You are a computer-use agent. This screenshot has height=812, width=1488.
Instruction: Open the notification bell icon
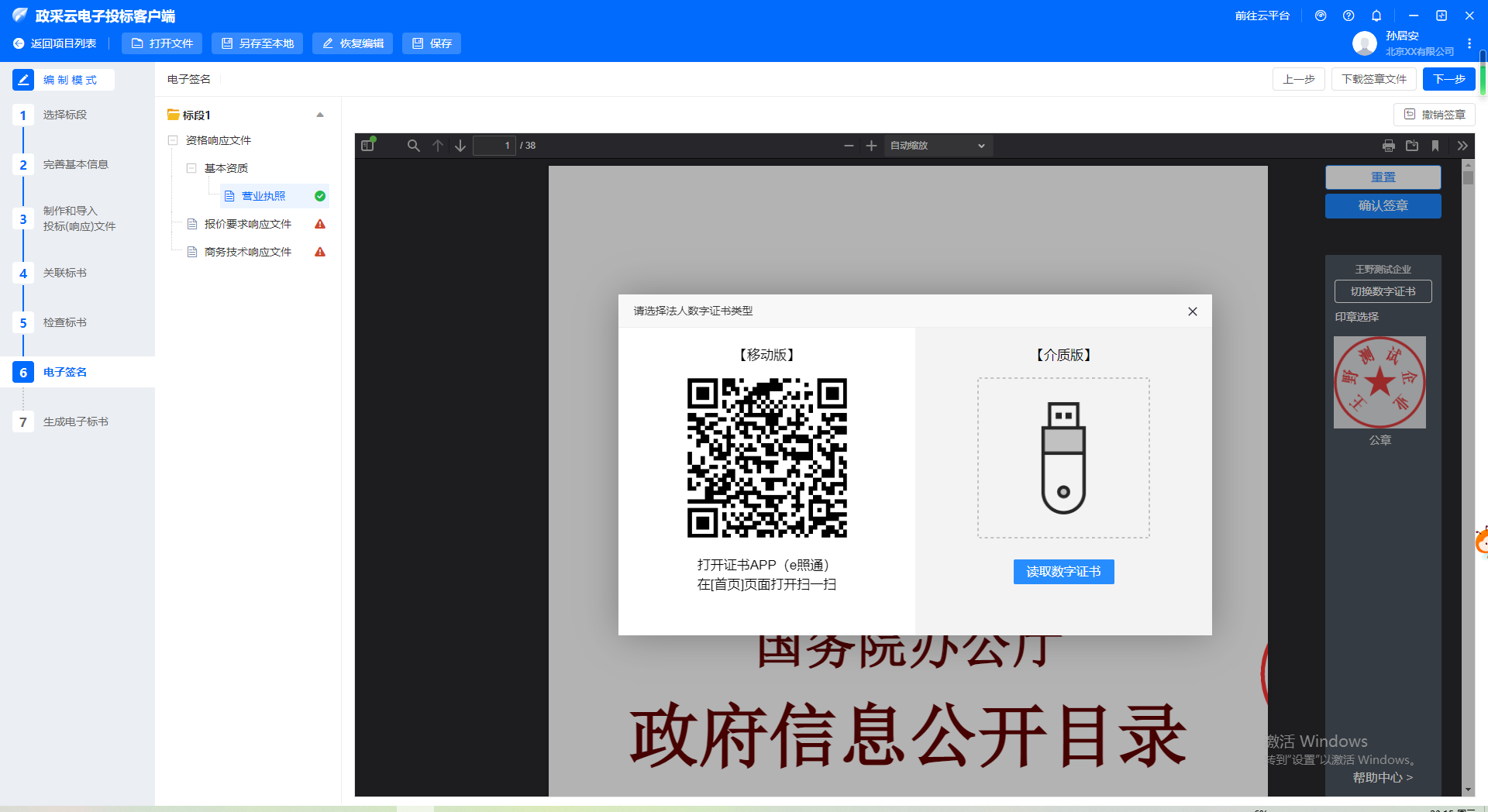pos(1376,15)
